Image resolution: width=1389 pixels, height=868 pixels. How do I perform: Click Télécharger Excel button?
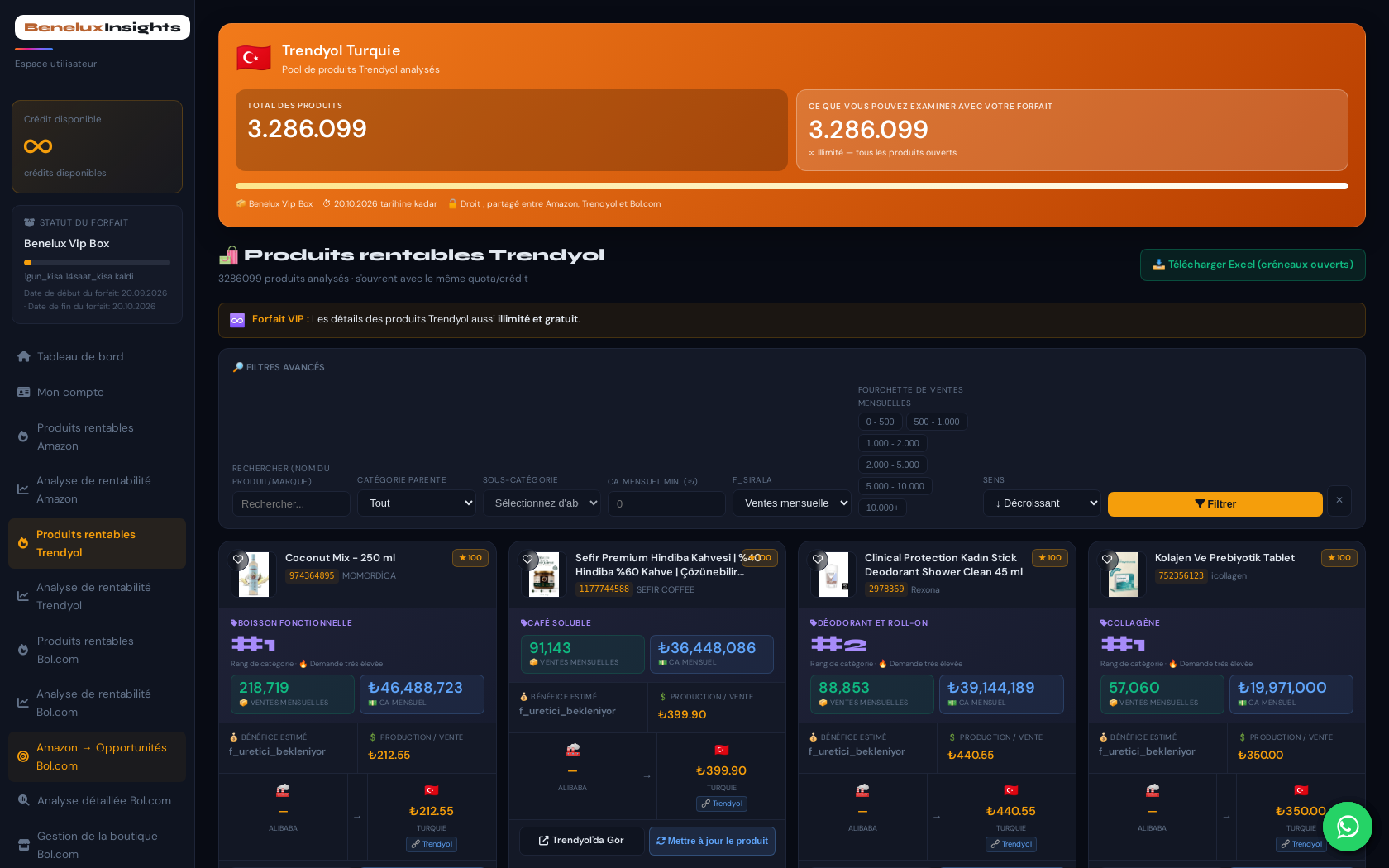[x=1253, y=265]
